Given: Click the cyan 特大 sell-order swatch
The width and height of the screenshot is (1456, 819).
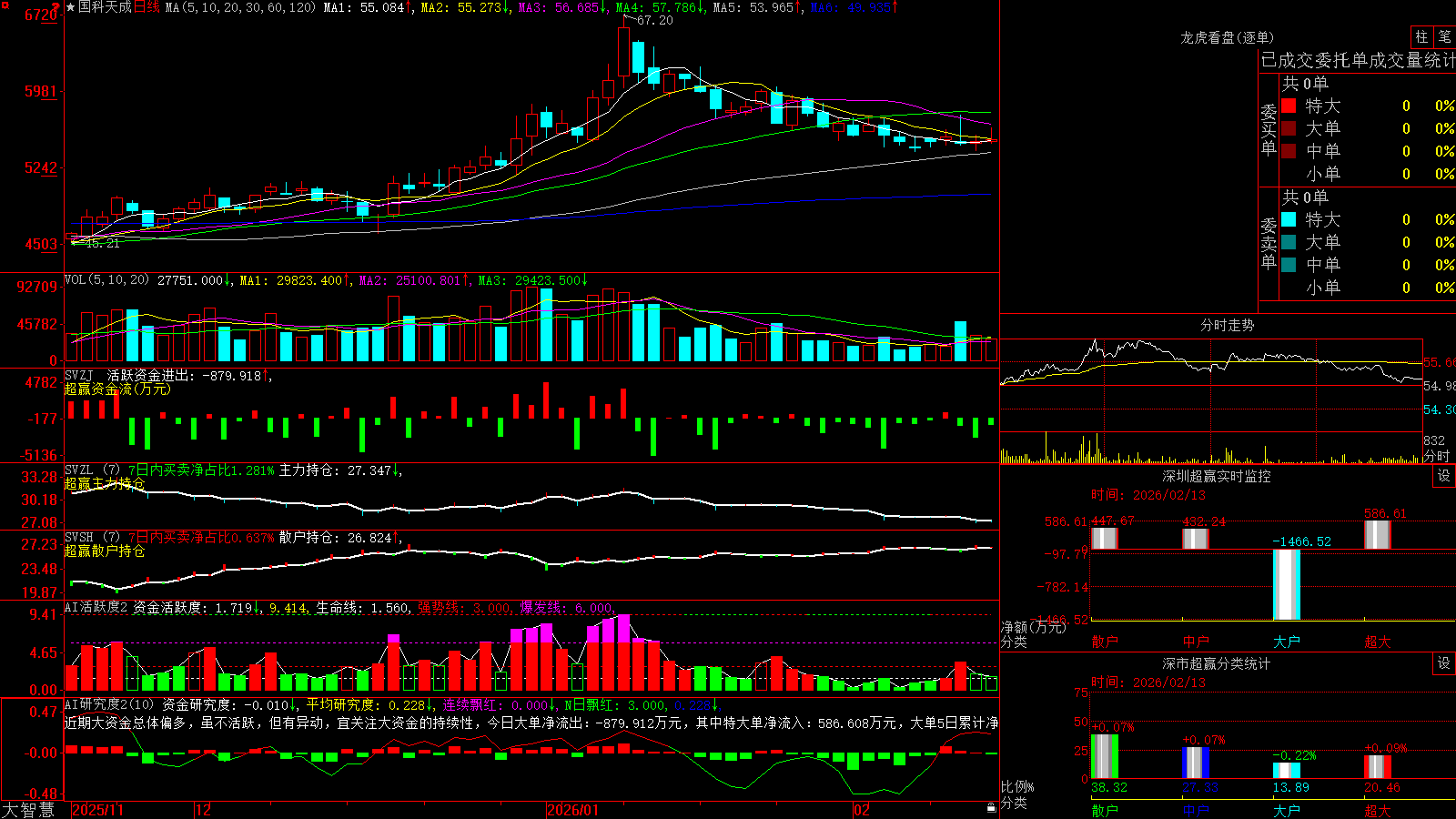Looking at the screenshot, I should point(1289,219).
